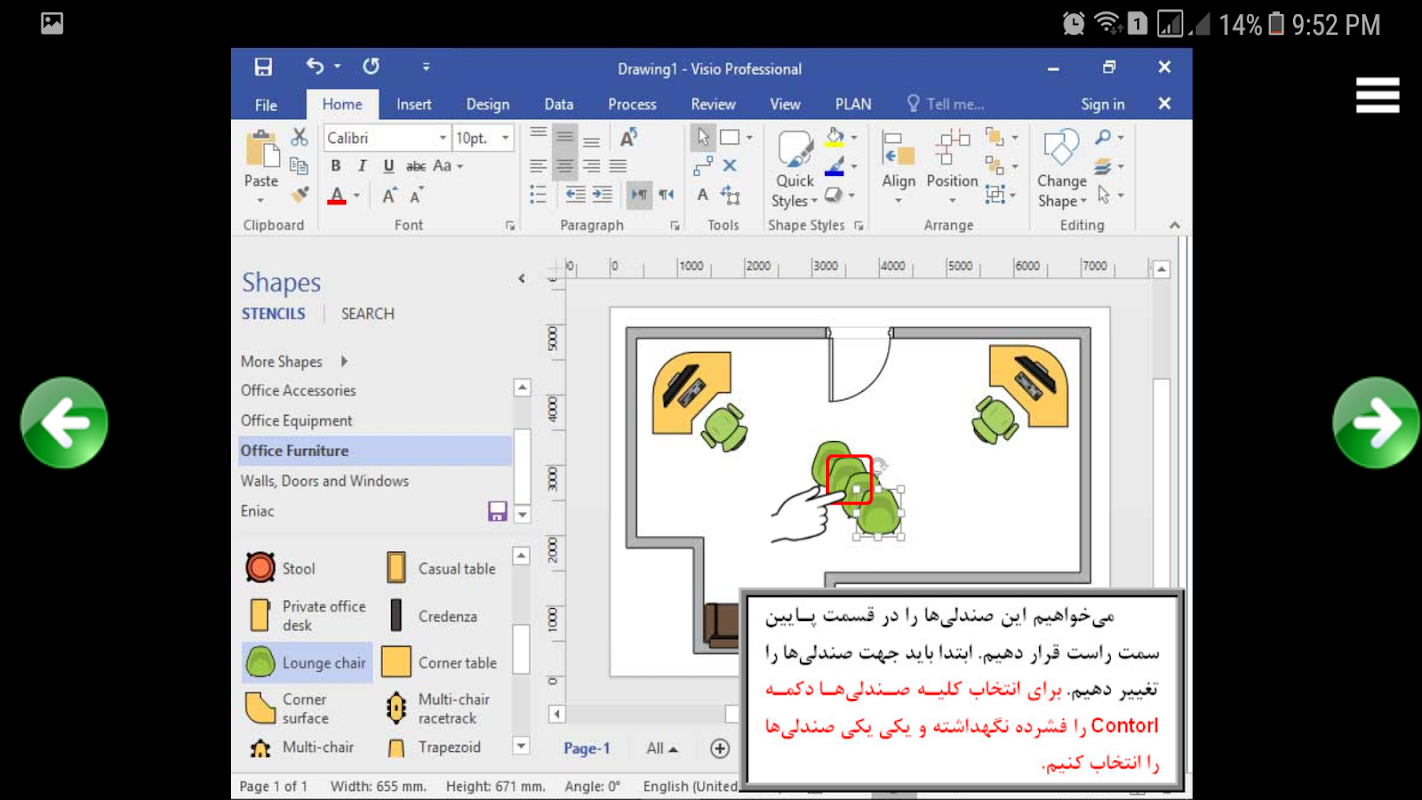Viewport: 1422px width, 800px height.
Task: Toggle middle vertical text alignment
Action: coord(565,138)
